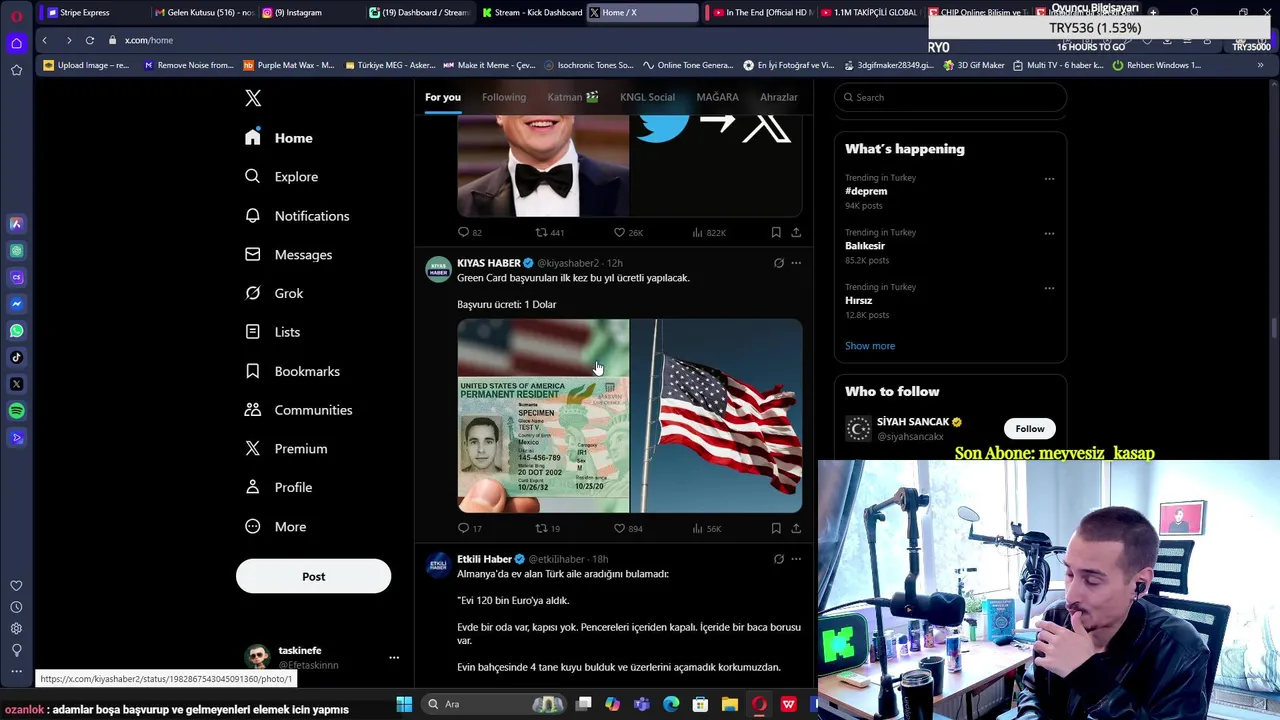Open options for Hırsız trend
The image size is (1280, 720).
(1049, 288)
